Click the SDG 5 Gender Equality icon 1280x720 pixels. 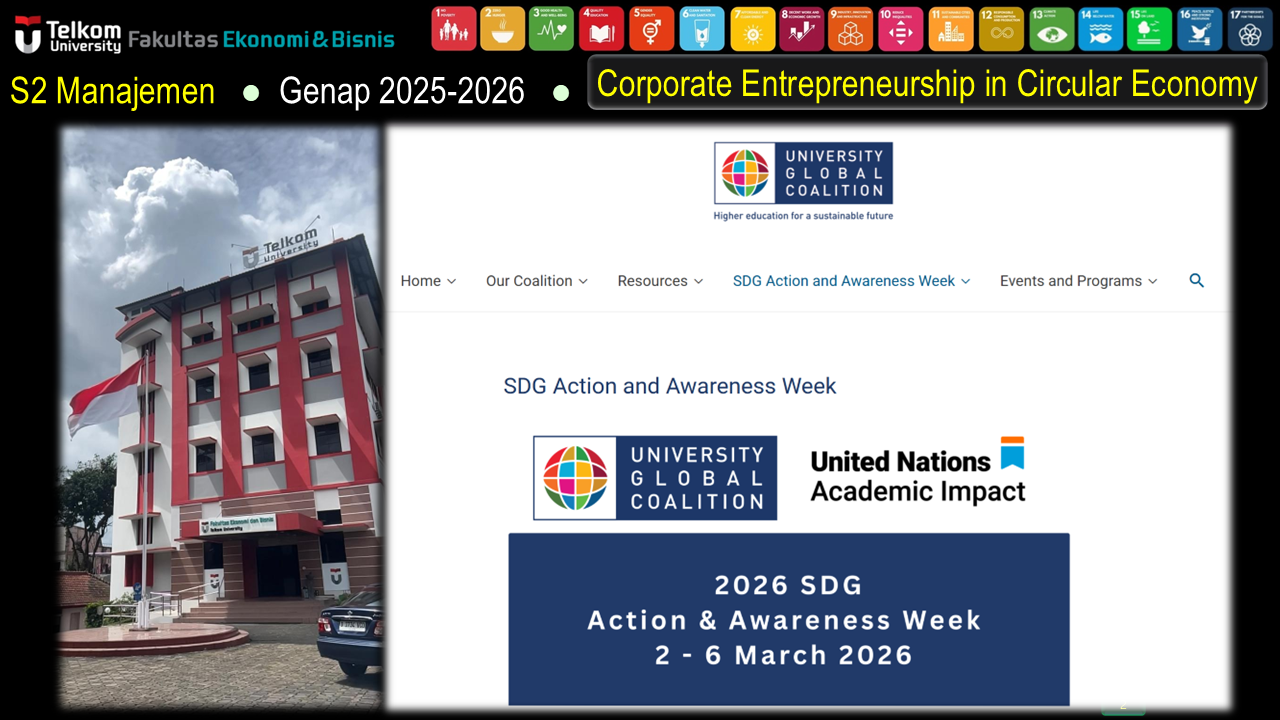click(652, 28)
